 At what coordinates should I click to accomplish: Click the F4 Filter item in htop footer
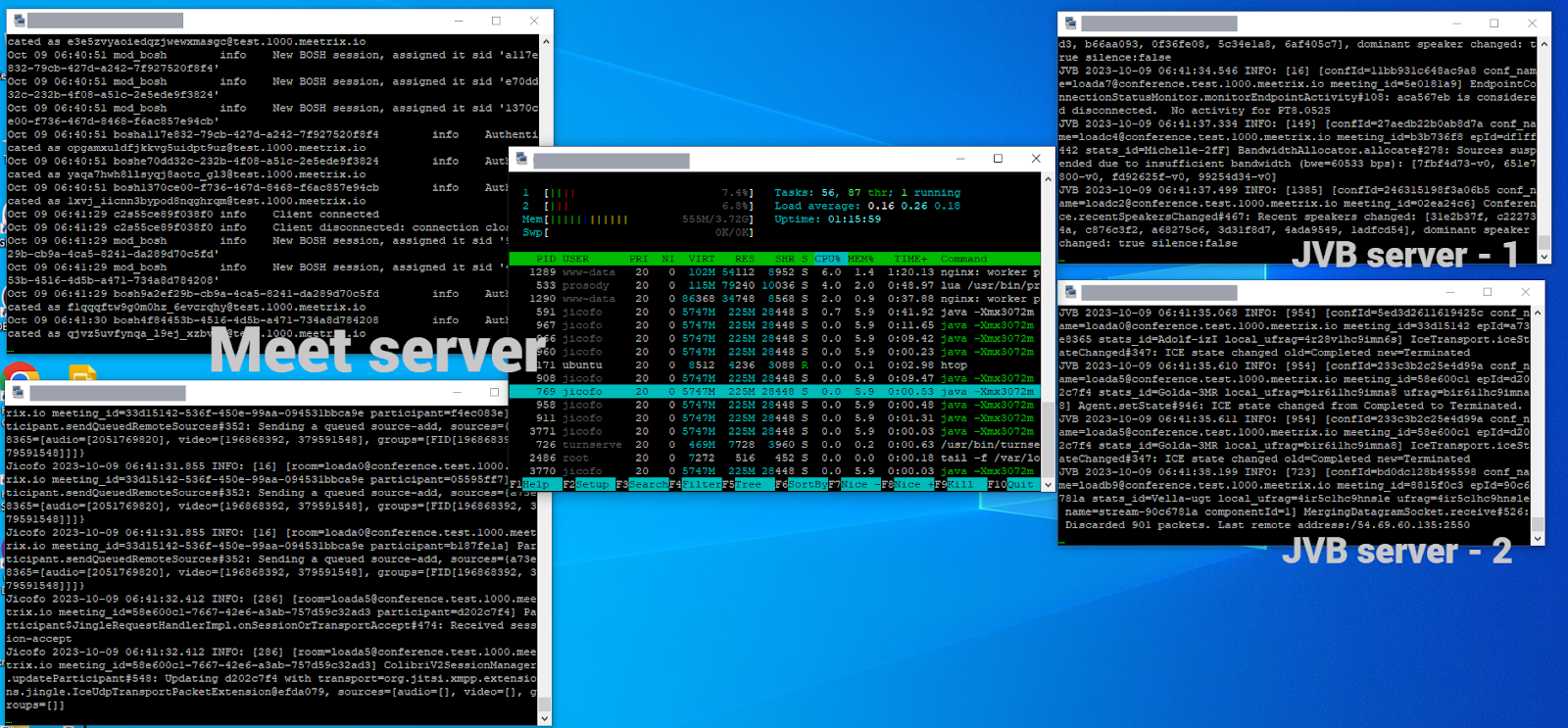(700, 484)
